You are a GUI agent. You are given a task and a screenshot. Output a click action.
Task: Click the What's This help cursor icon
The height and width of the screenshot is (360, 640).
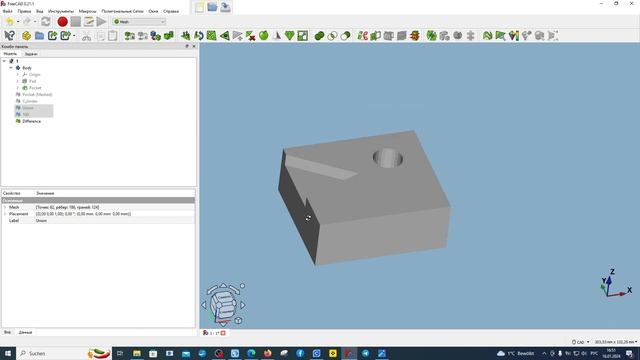tap(9, 36)
